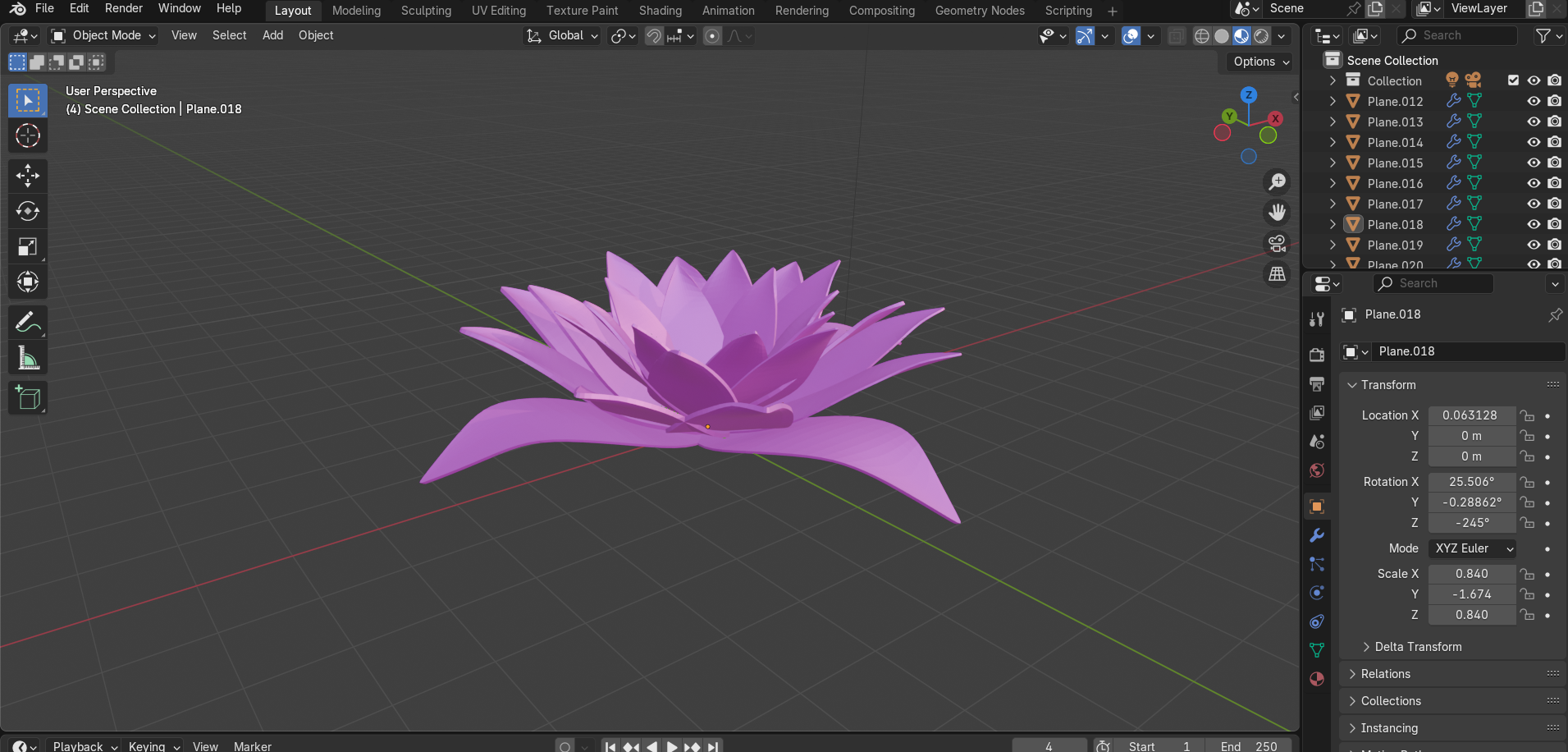Select the Move tool in toolbar
Screen dimensions: 1568x752
[x=28, y=176]
